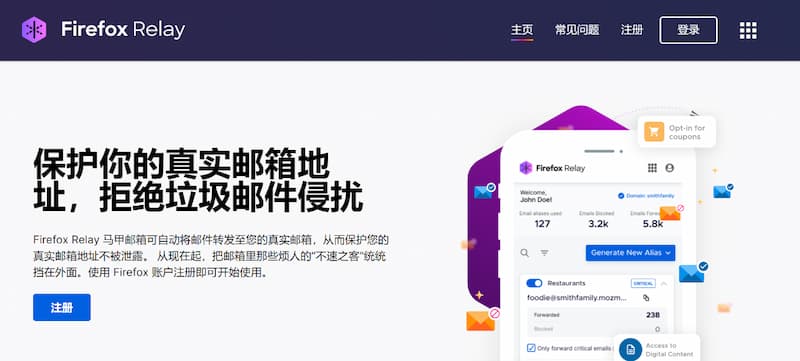Click the copy icon beside foodie@smithfamily address

point(646,298)
